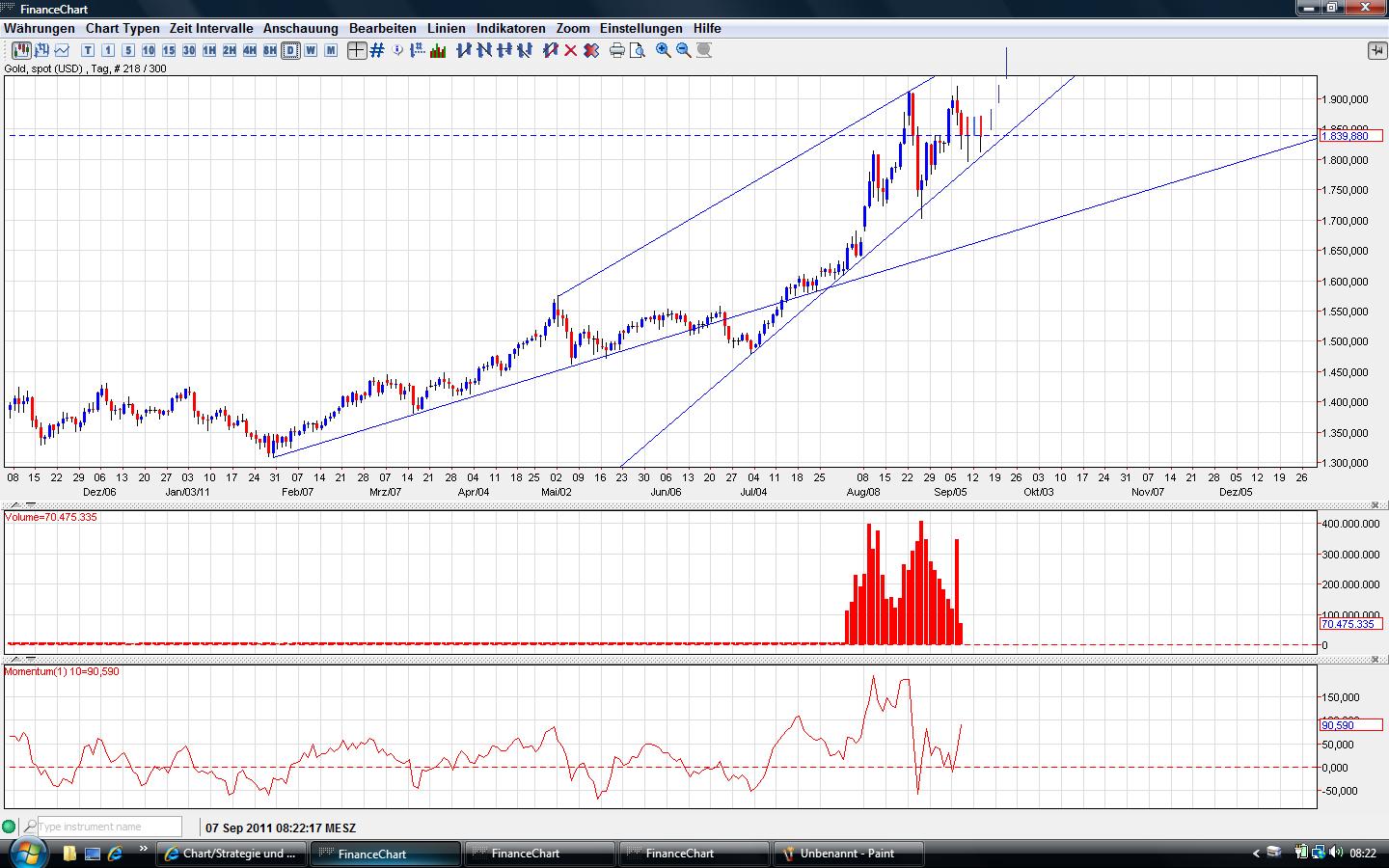The image size is (1389, 868).
Task: Click the volume bars indicator icon
Action: [438, 50]
